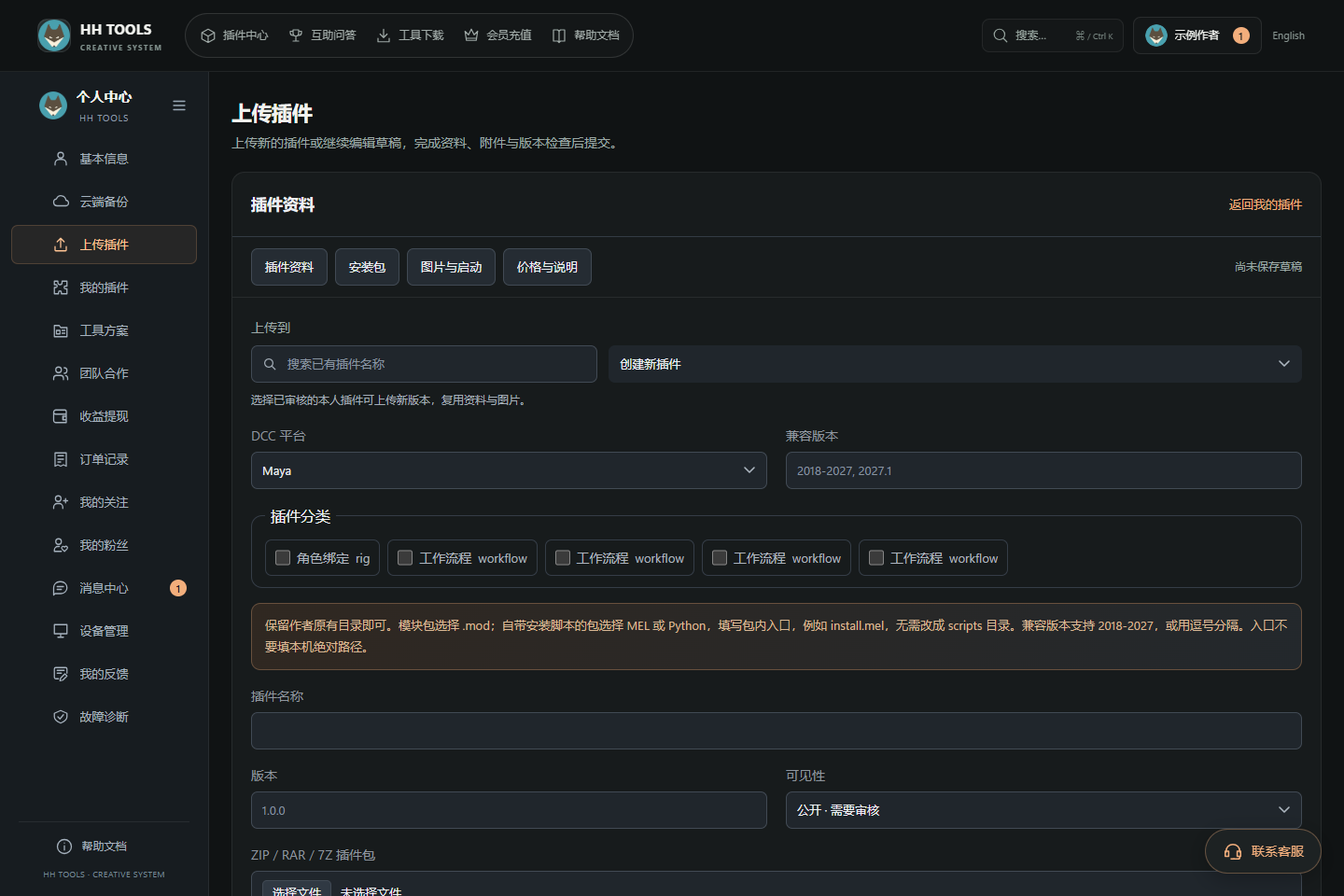1344x896 pixels.
Task: Open 工具下载 in the top navigation
Action: tap(410, 35)
